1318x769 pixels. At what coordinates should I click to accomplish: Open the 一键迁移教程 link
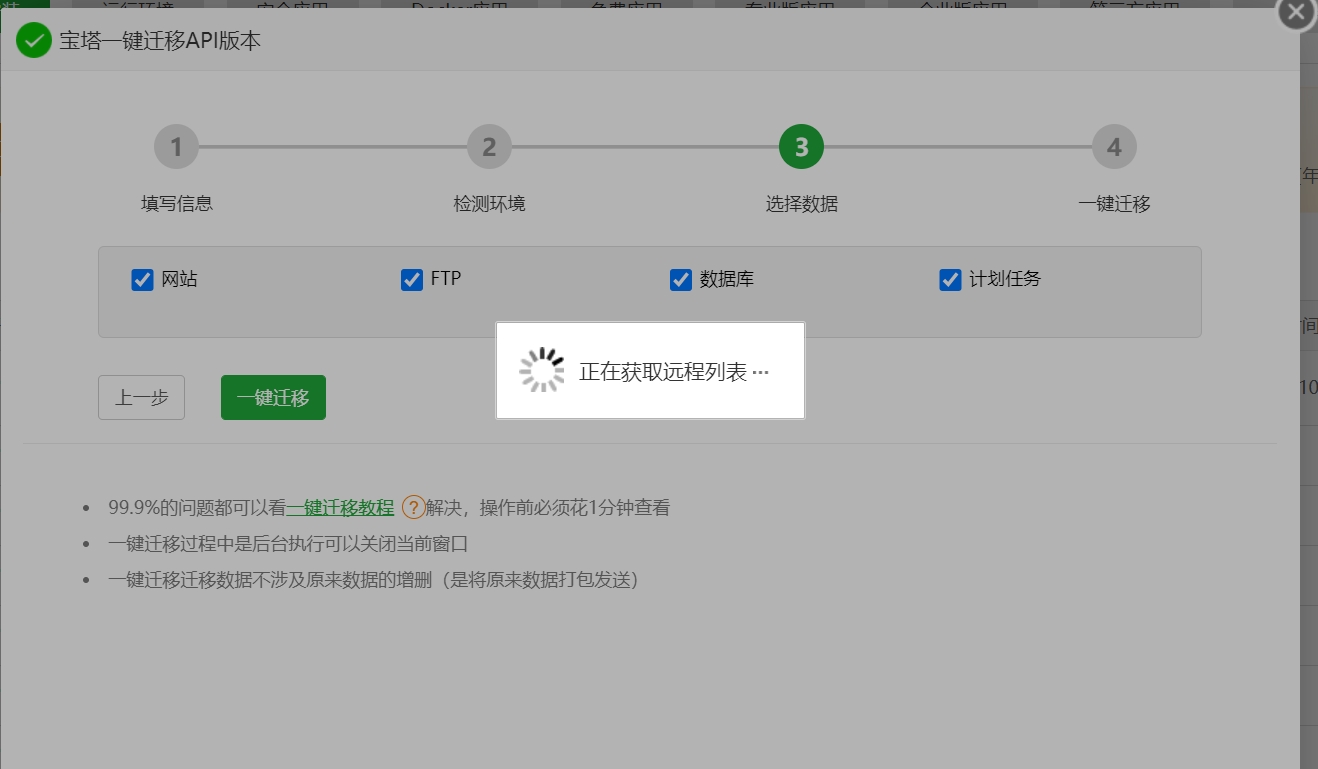(340, 507)
